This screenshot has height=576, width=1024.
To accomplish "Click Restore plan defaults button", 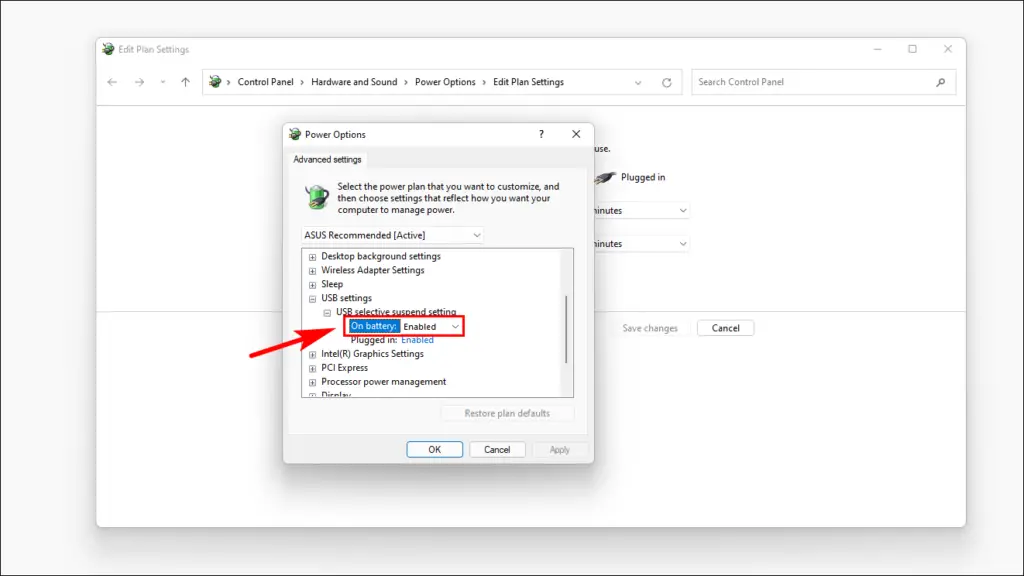I will (507, 413).
